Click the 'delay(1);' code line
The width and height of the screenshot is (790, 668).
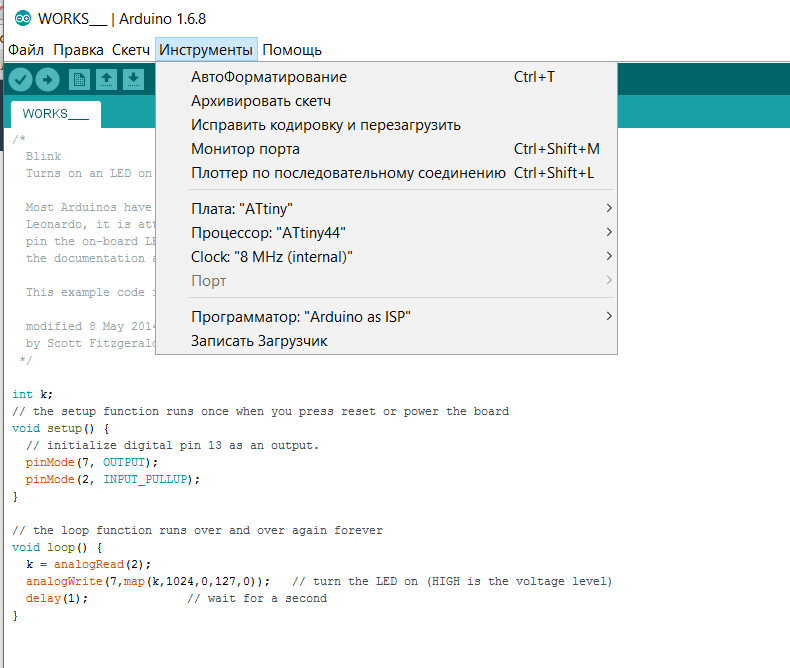57,598
